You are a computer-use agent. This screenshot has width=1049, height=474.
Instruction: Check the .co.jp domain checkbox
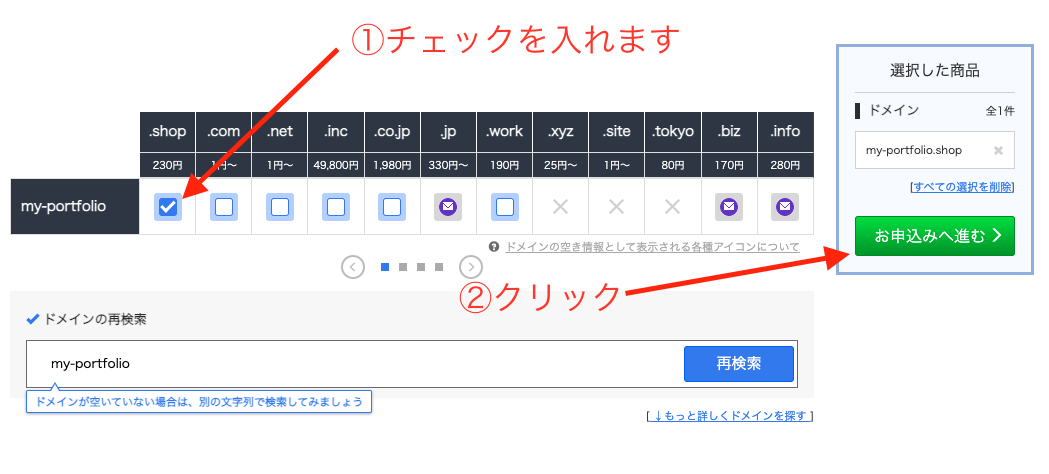click(392, 207)
